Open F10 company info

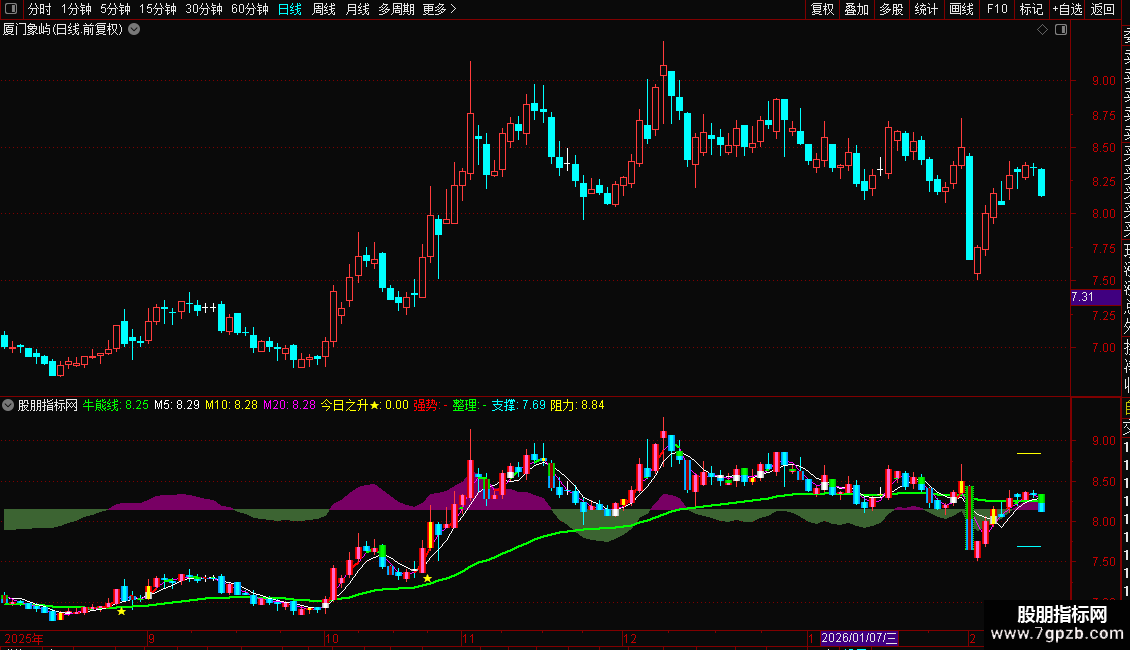pos(997,9)
